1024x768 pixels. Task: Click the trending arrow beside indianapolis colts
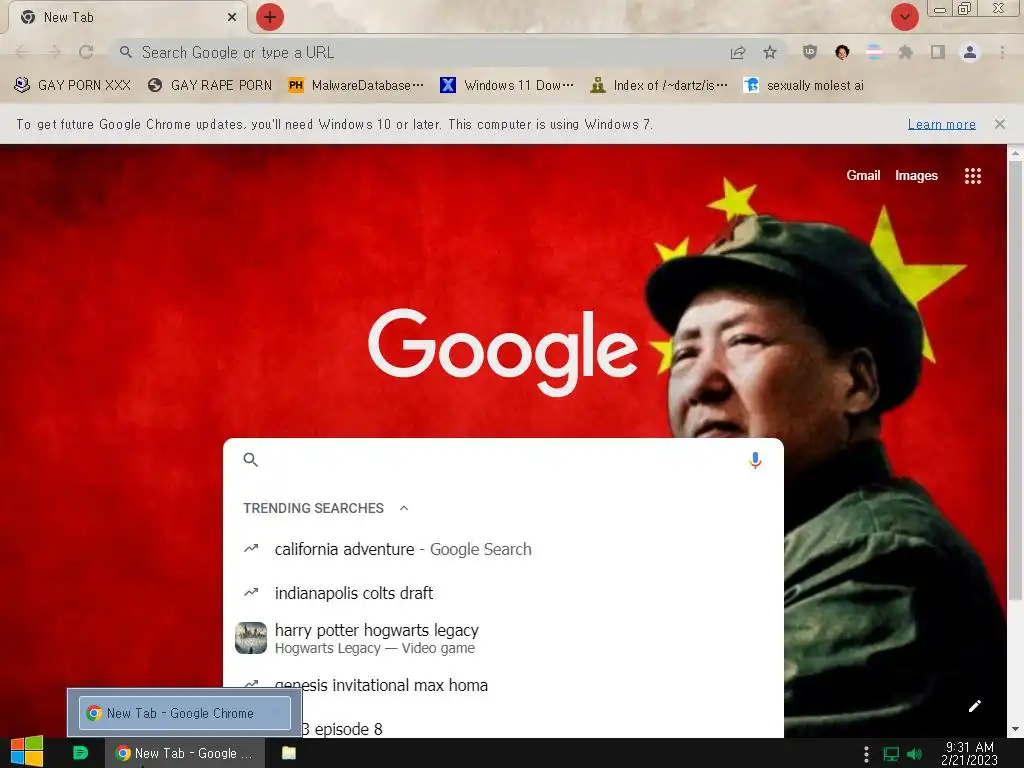point(251,592)
